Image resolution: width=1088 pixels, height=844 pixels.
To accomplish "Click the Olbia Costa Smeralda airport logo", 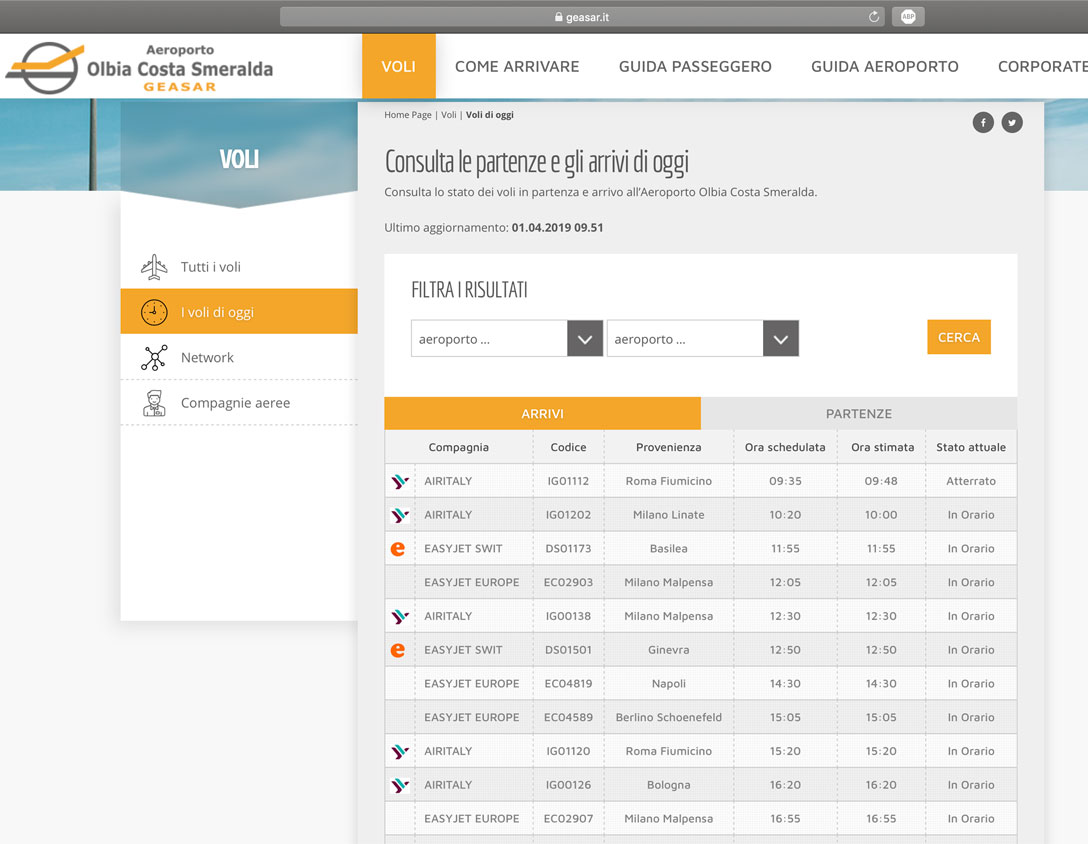I will pyautogui.click(x=139, y=67).
